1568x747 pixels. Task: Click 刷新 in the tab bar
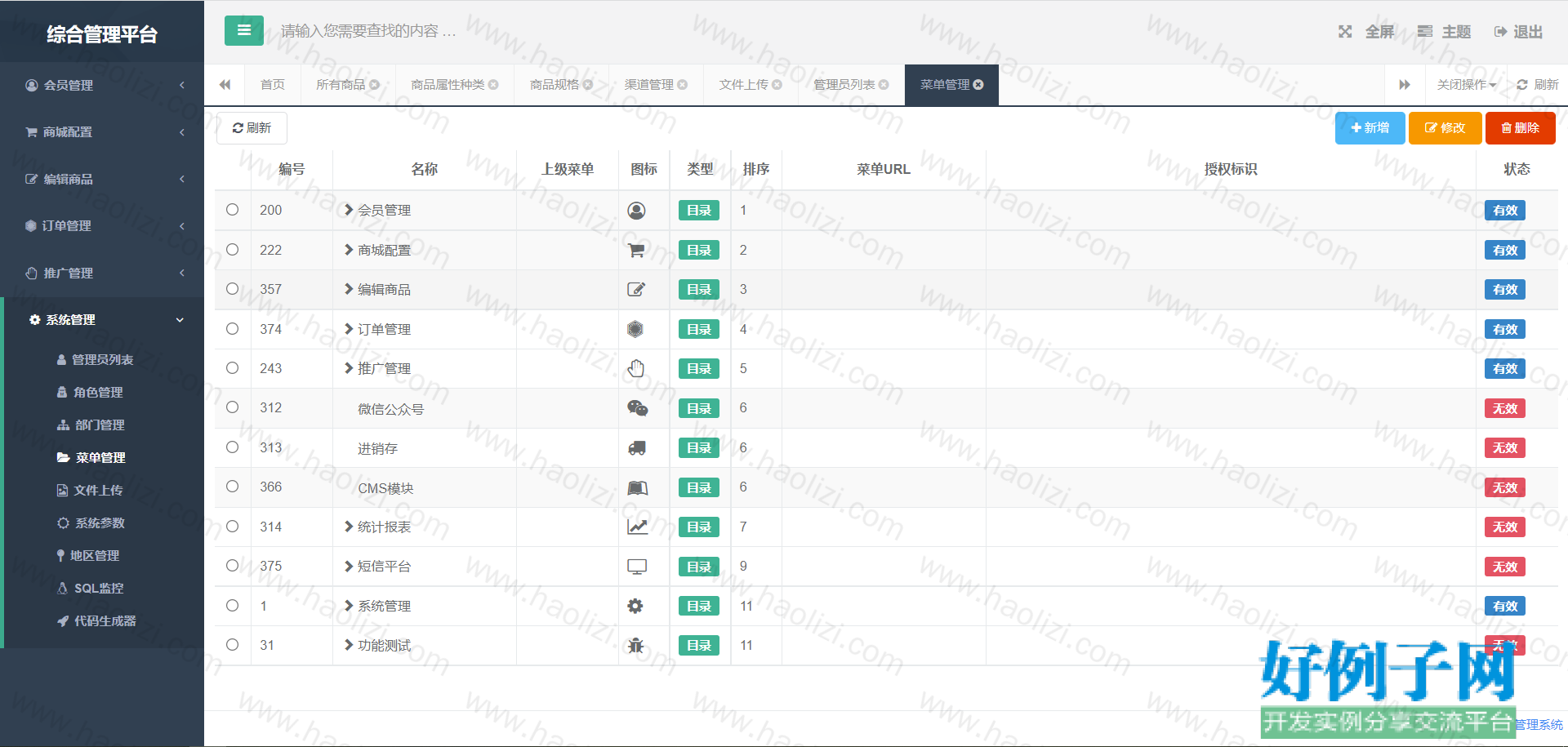(1537, 85)
